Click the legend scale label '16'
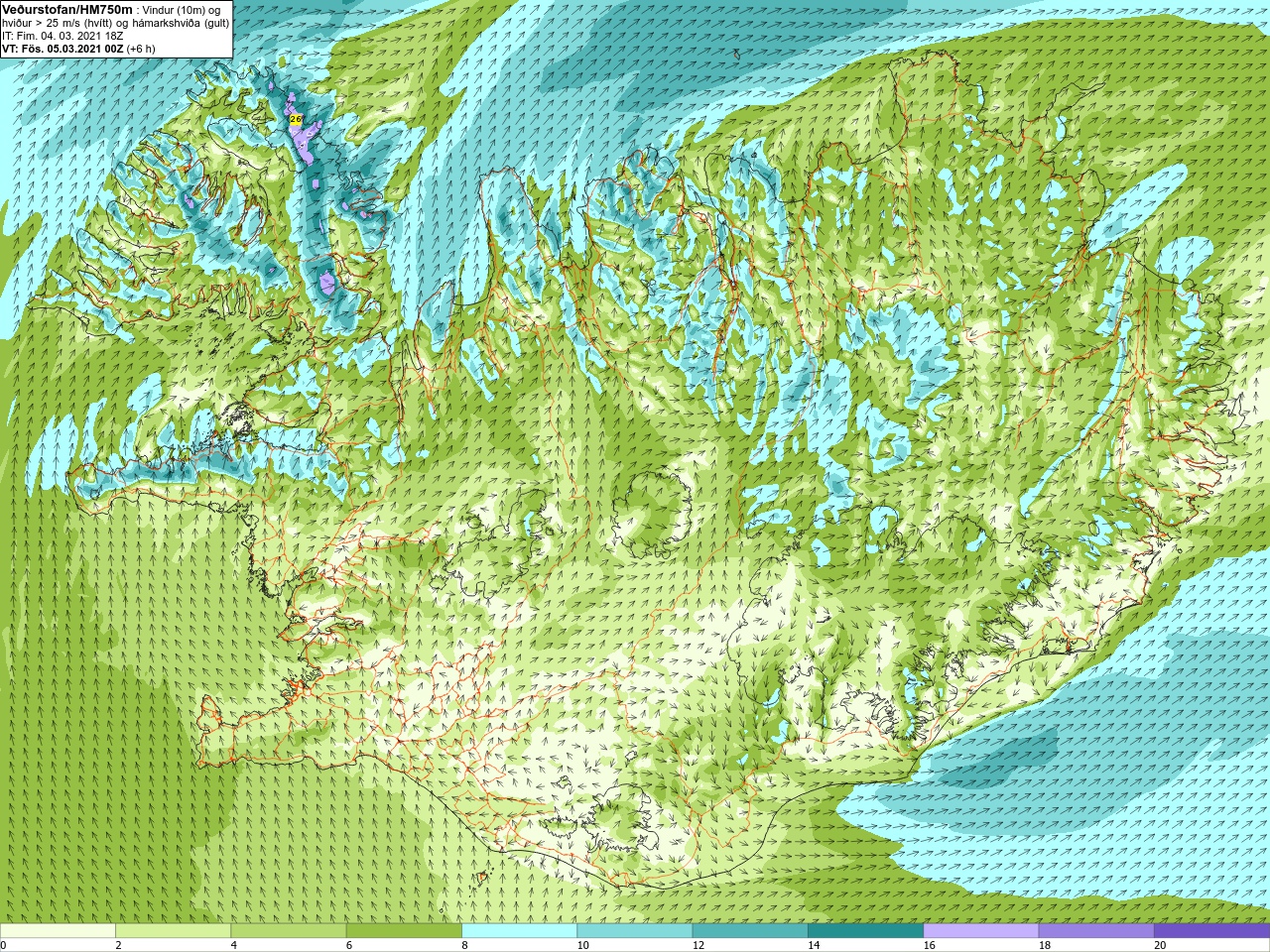 [x=931, y=945]
